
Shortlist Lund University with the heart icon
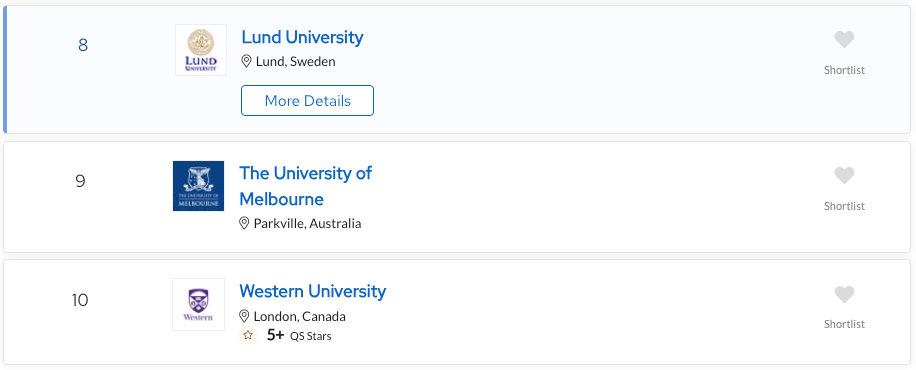click(x=844, y=40)
